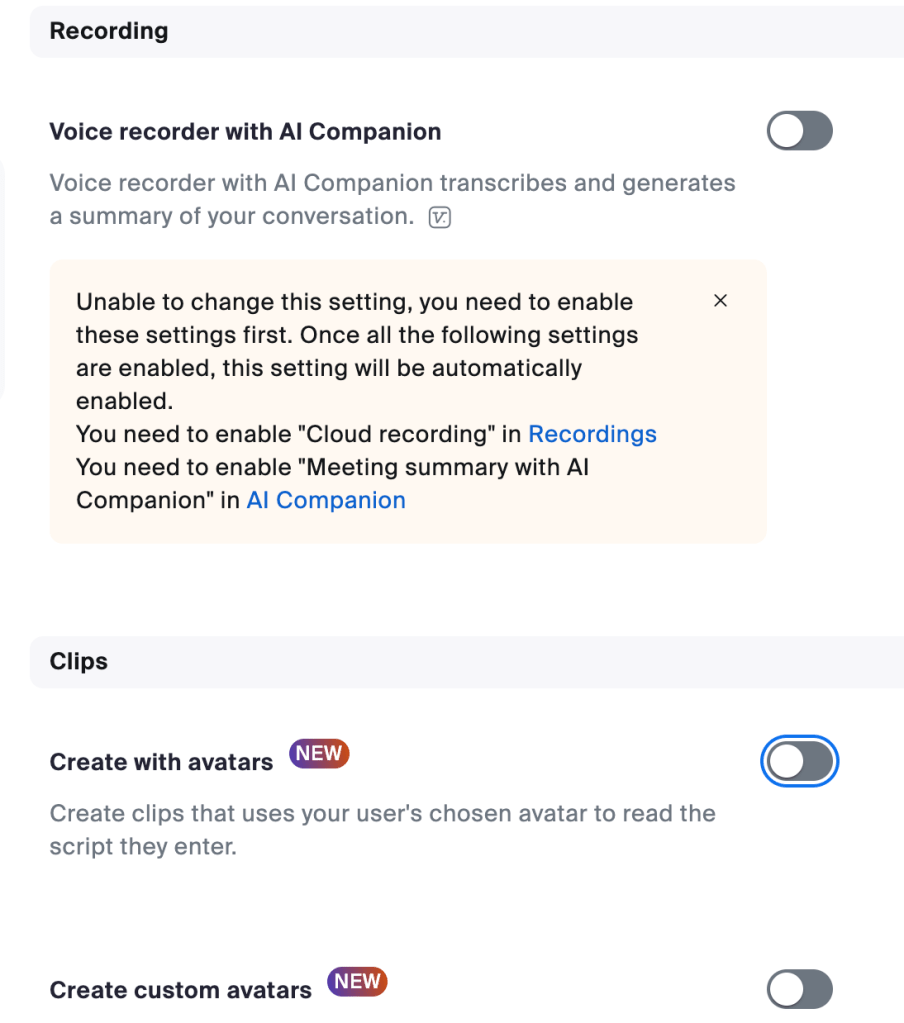Dismiss the orange warning notice with X
The width and height of the screenshot is (904, 1023).
720,301
